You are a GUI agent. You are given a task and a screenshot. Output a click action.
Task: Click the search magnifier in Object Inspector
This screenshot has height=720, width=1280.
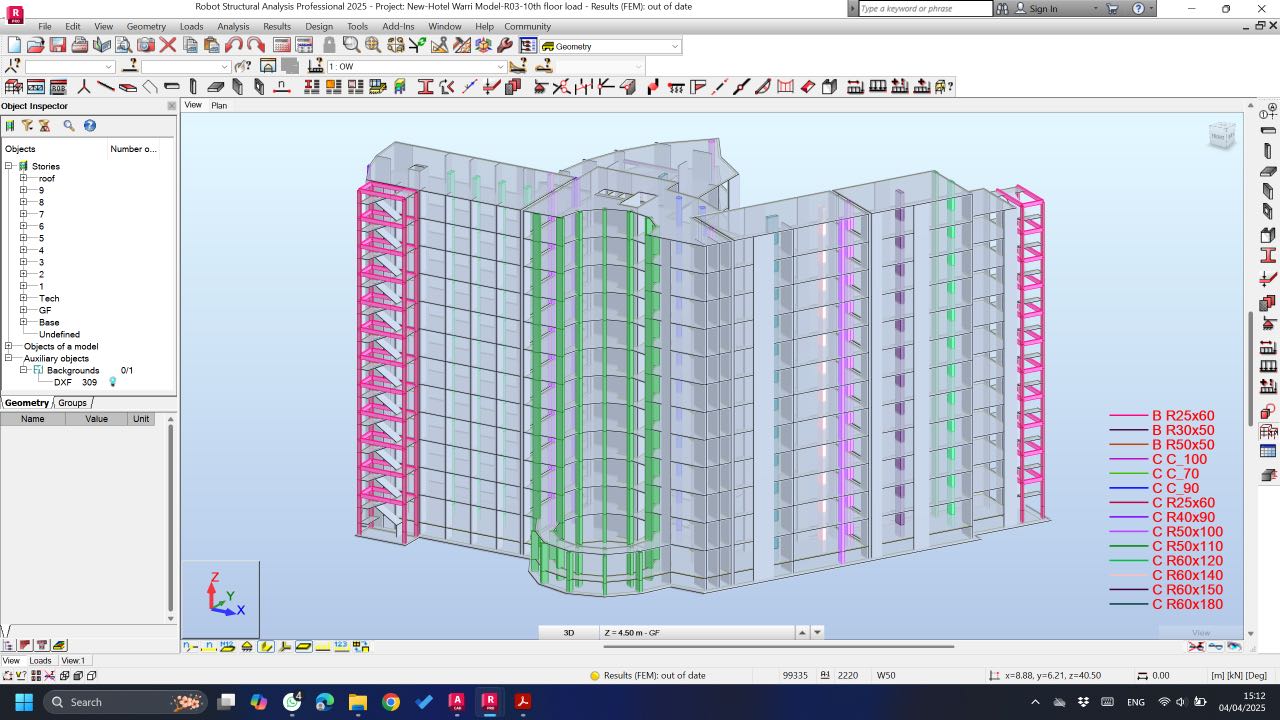[69, 126]
